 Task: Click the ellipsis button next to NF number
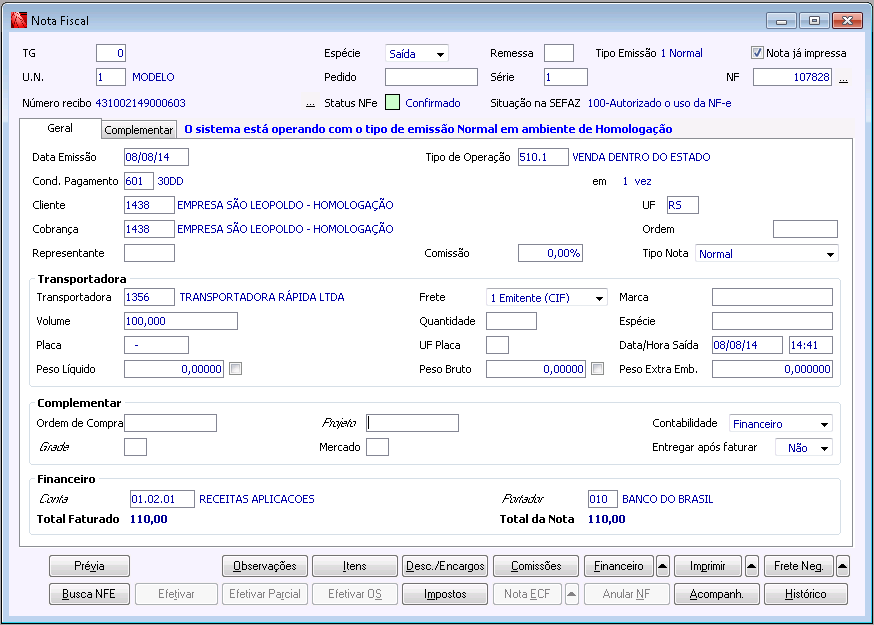tap(843, 78)
